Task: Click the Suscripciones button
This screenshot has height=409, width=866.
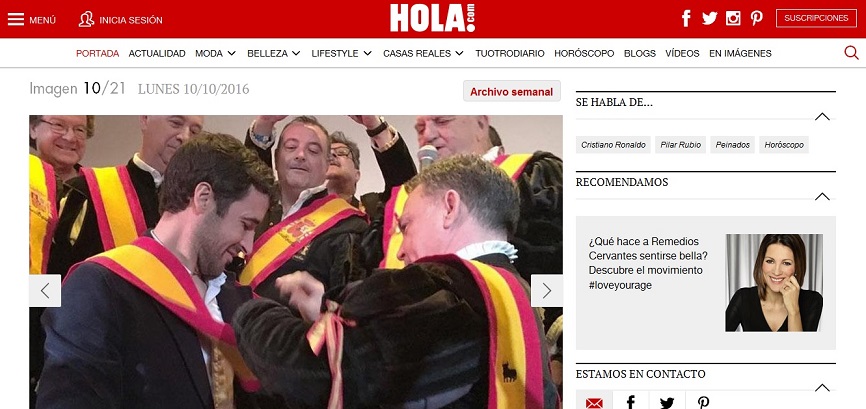Action: (x=816, y=18)
